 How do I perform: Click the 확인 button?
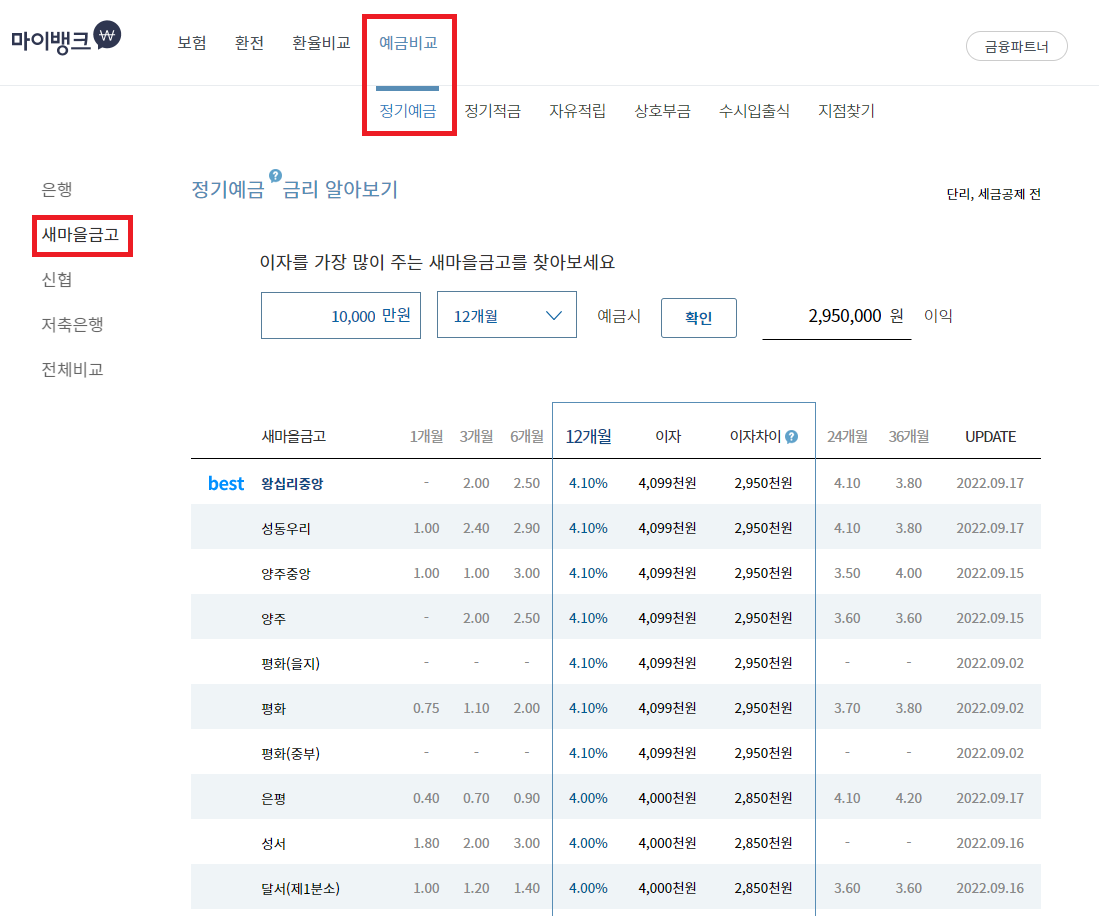coord(699,317)
